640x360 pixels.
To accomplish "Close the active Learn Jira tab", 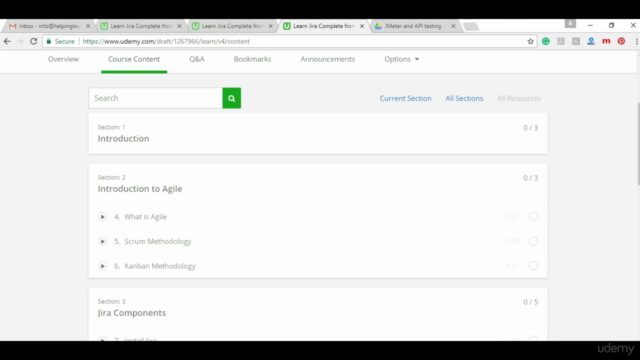I will tap(362, 26).
